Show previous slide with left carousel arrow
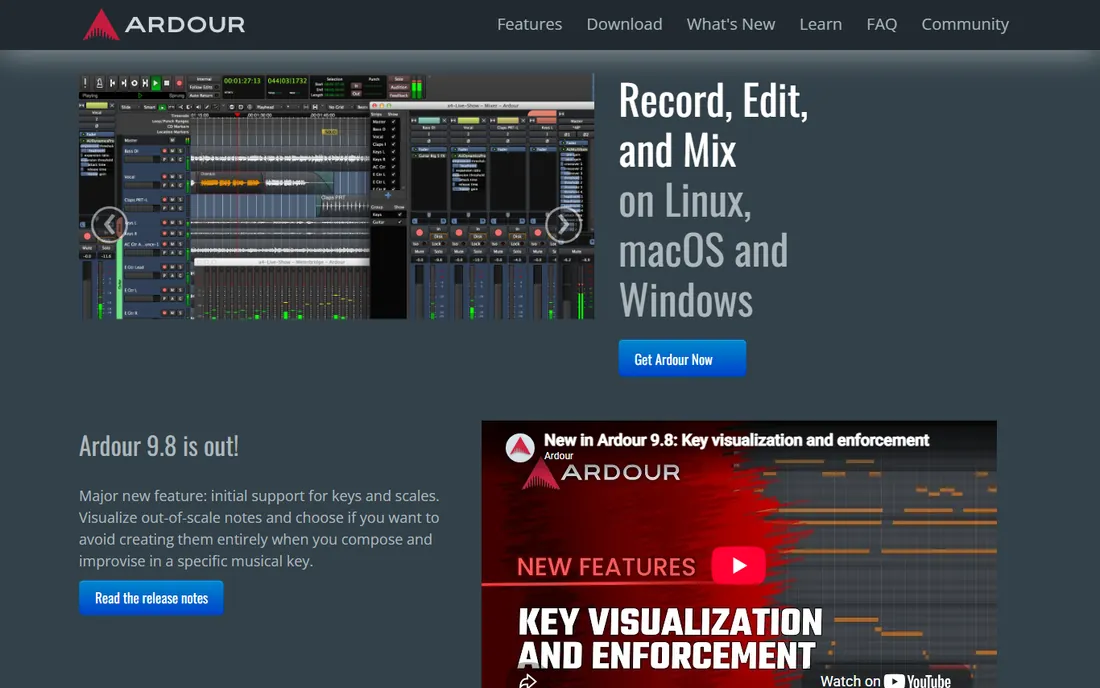This screenshot has width=1100, height=688. [x=109, y=224]
